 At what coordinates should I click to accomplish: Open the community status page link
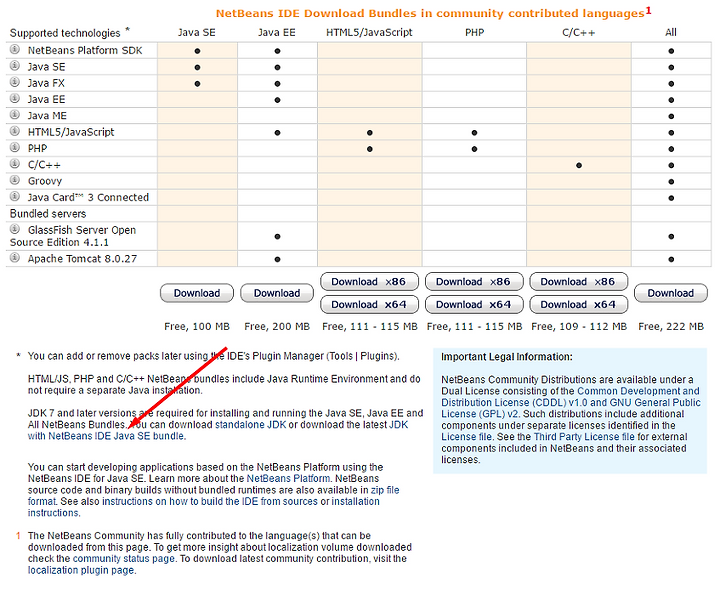coord(124,559)
